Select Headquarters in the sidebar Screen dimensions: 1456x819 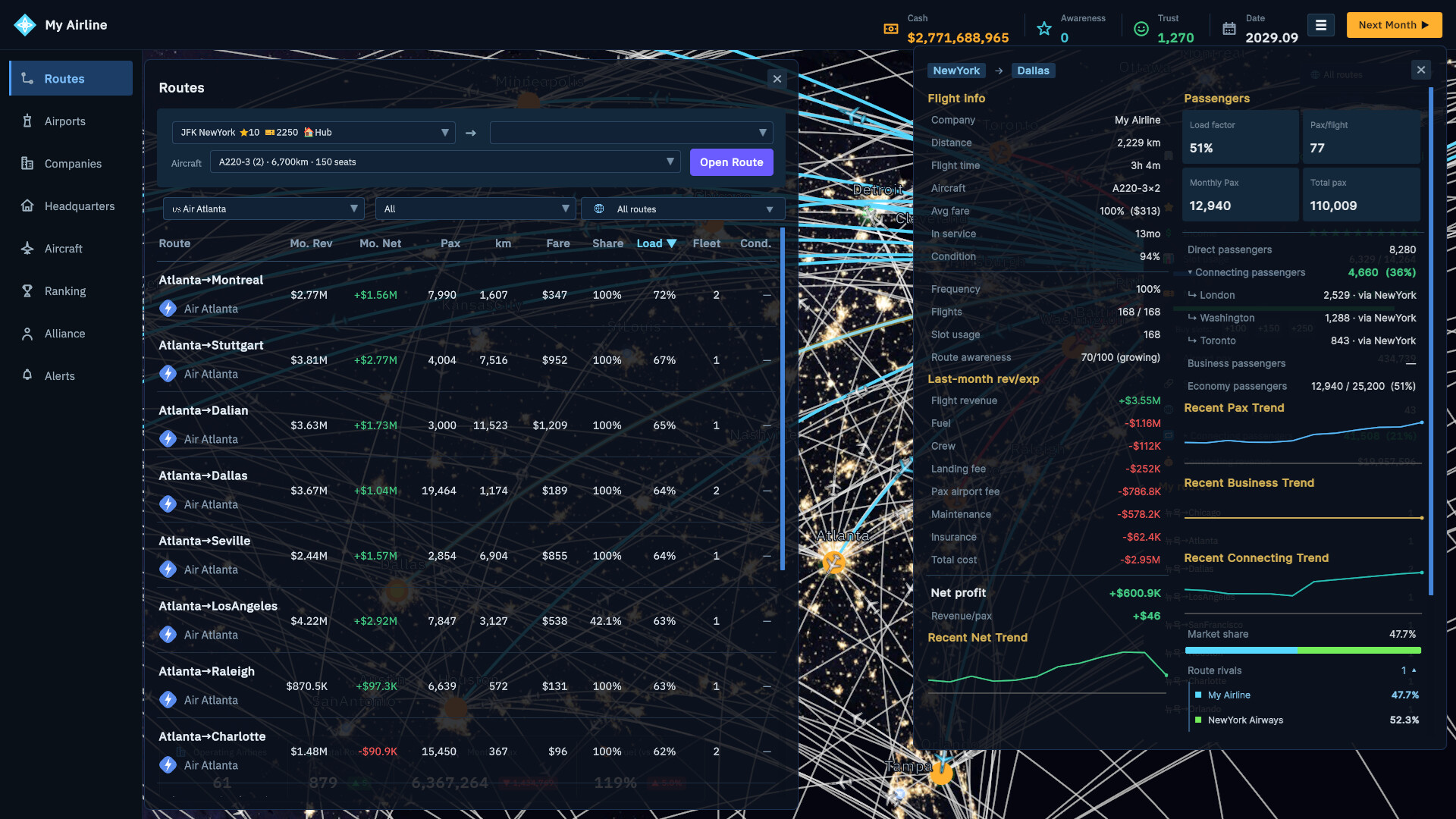coord(71,206)
